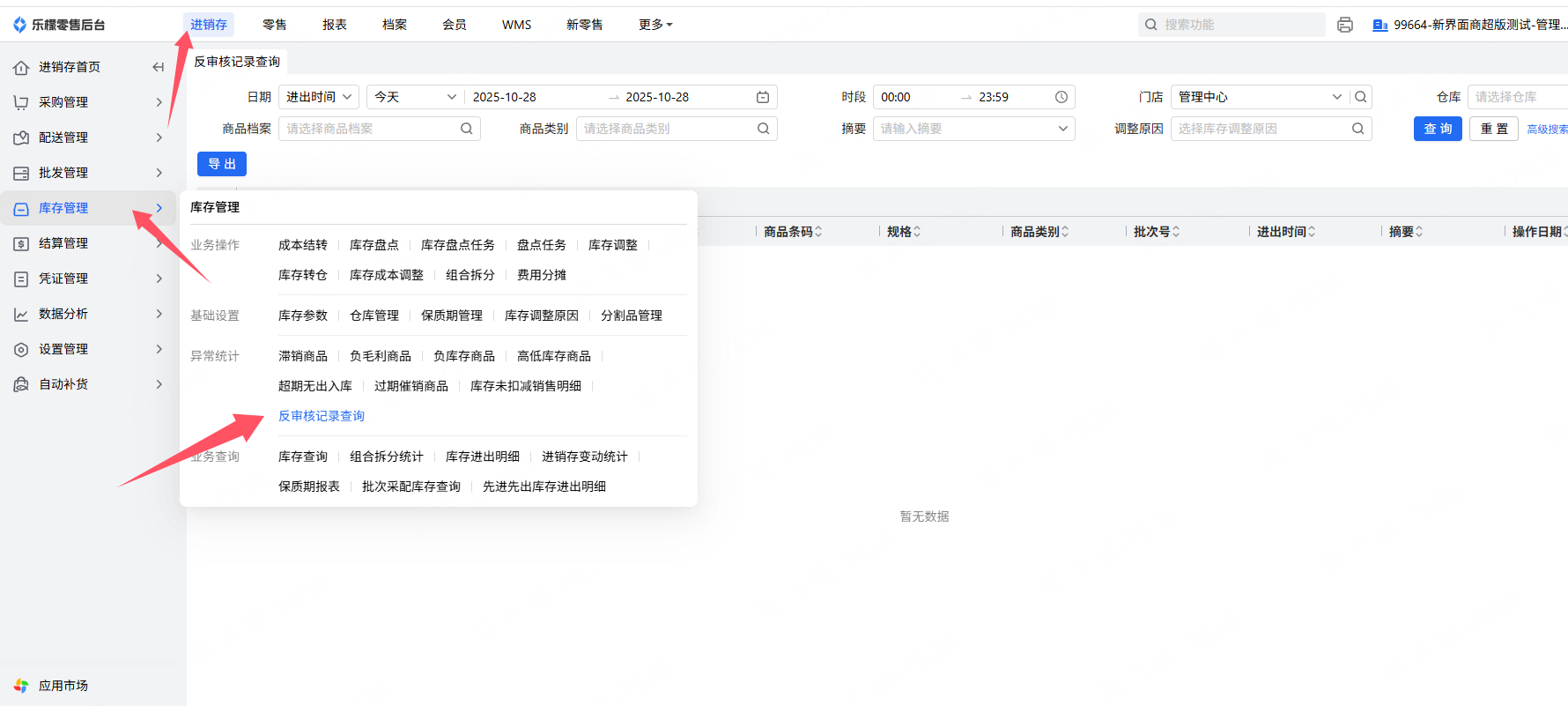Open the 更多 menu in top navigation
This screenshot has width=1568, height=706.
pos(655,25)
